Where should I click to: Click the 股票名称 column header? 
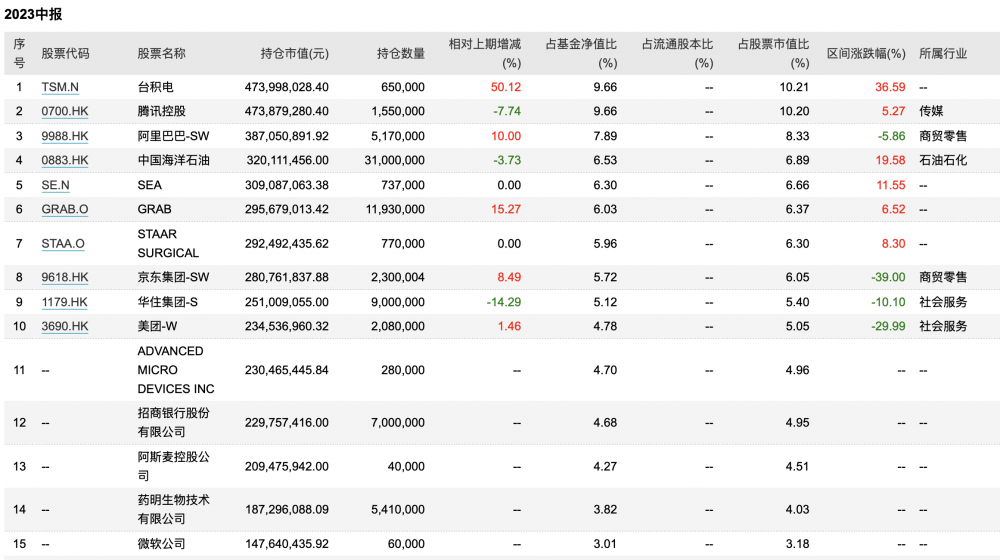(161, 54)
